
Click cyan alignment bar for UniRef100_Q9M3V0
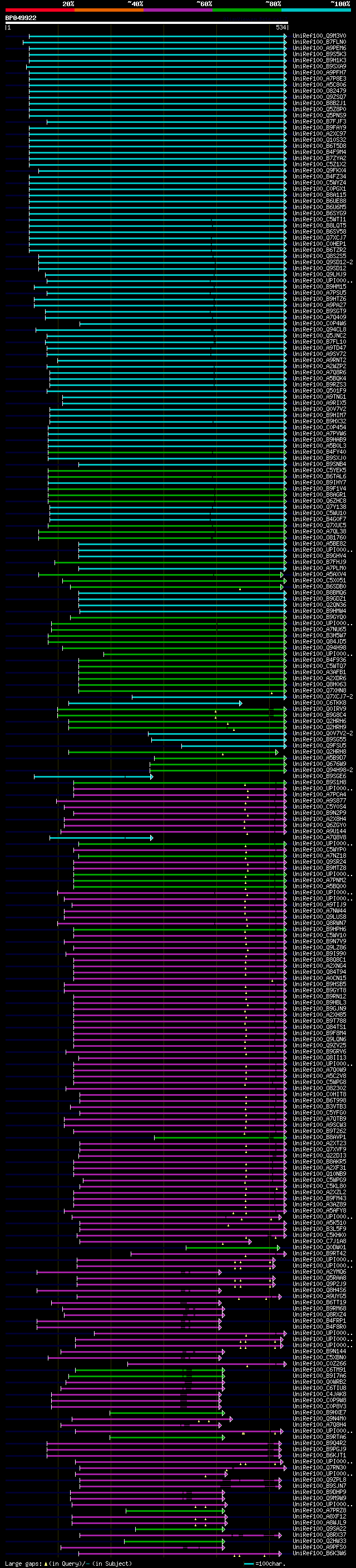(x=157, y=36)
